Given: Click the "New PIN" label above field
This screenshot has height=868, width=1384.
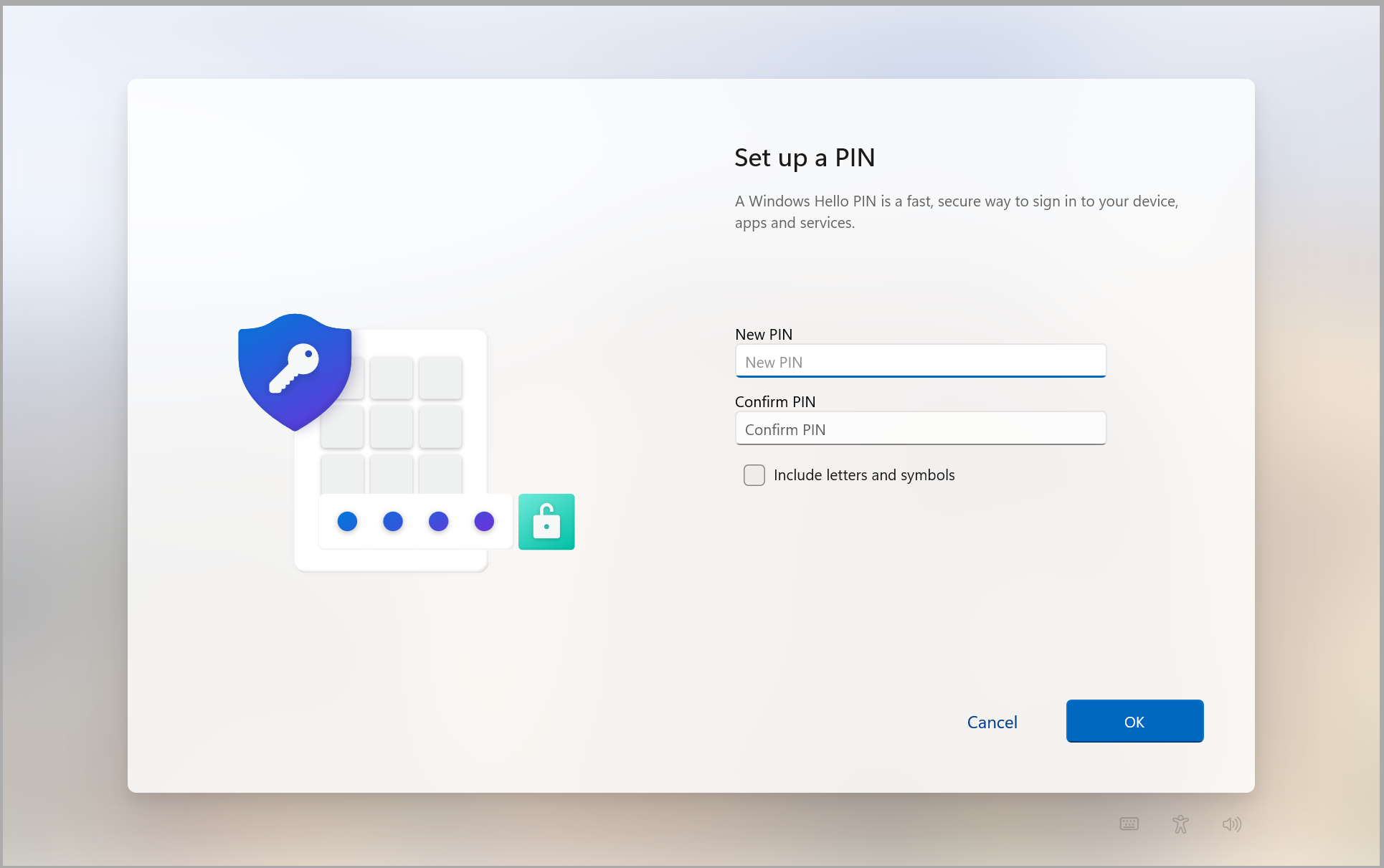Looking at the screenshot, I should tap(764, 335).
